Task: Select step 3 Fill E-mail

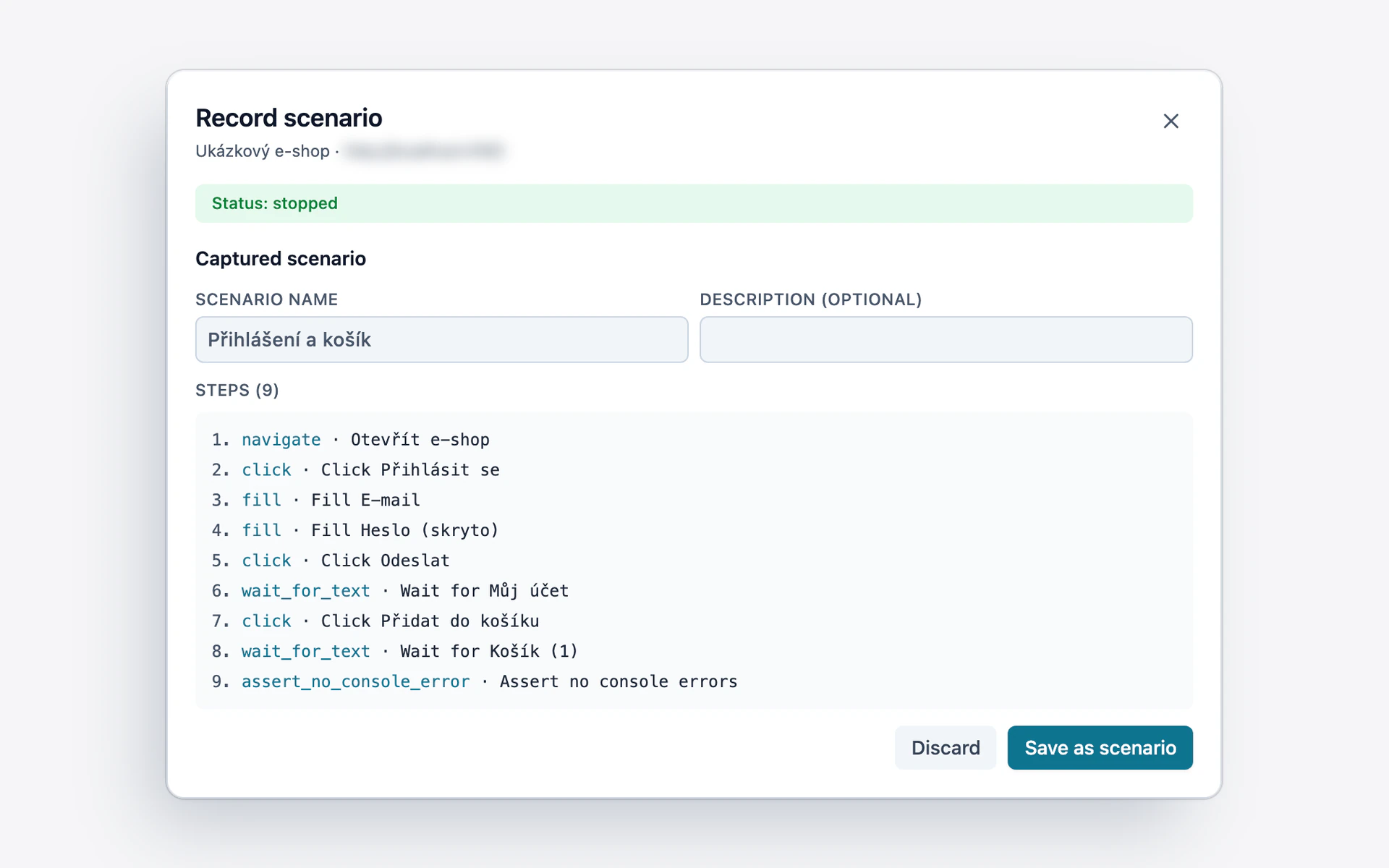Action: click(316, 500)
